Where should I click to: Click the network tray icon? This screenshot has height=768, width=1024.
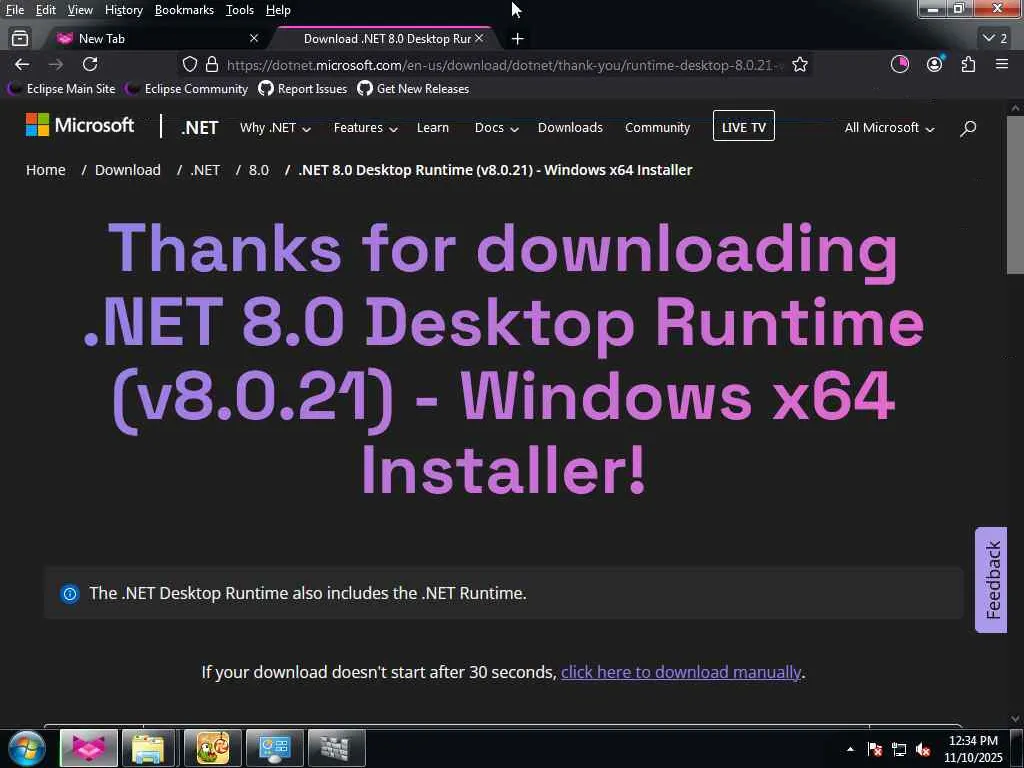[899, 750]
